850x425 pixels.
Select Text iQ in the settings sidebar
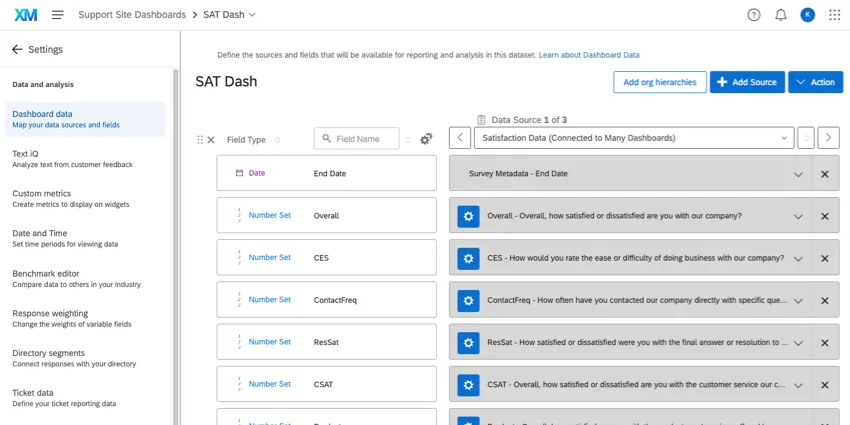click(x=26, y=154)
